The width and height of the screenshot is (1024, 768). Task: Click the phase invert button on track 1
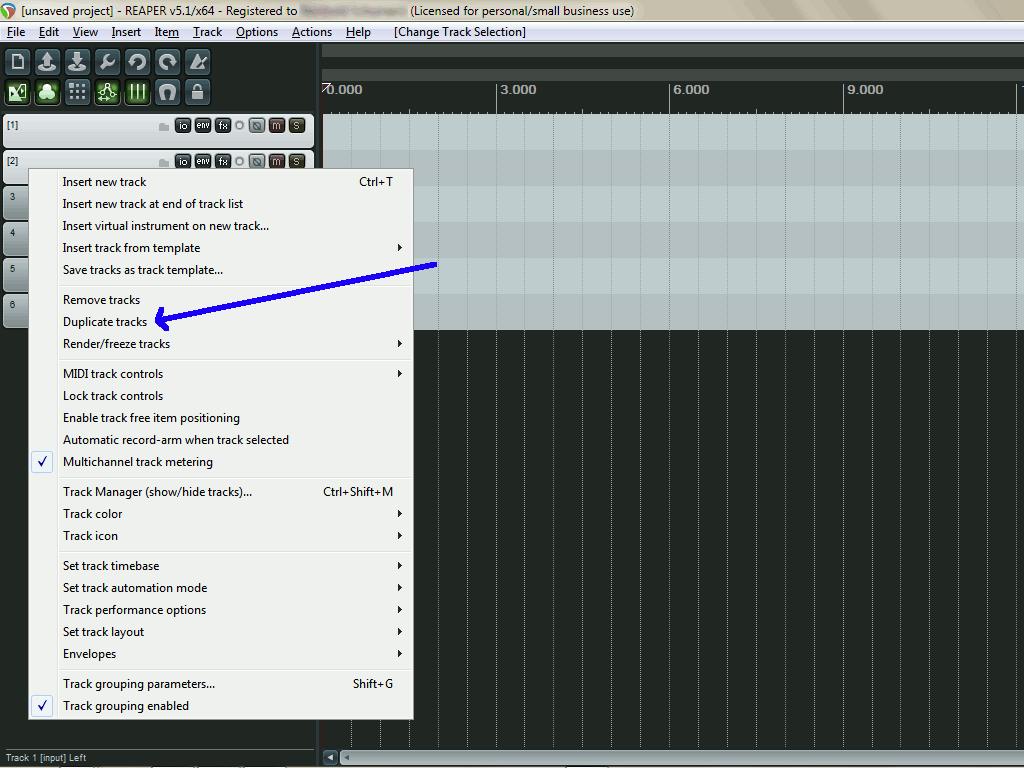pos(257,125)
